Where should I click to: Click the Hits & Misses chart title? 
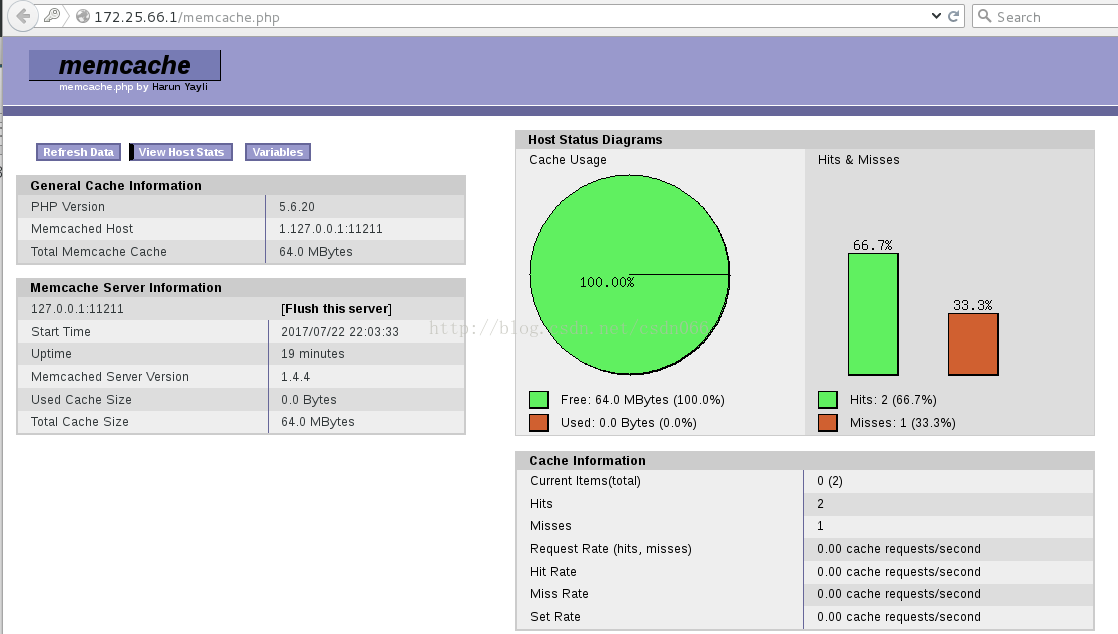click(x=858, y=160)
